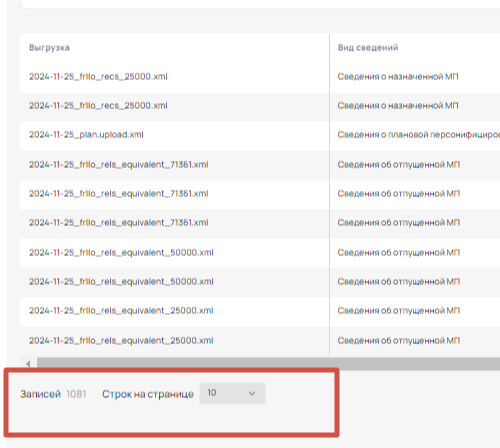The width and height of the screenshot is (500, 448).
Task: Click the Записей 1081 record count
Action: tap(53, 394)
